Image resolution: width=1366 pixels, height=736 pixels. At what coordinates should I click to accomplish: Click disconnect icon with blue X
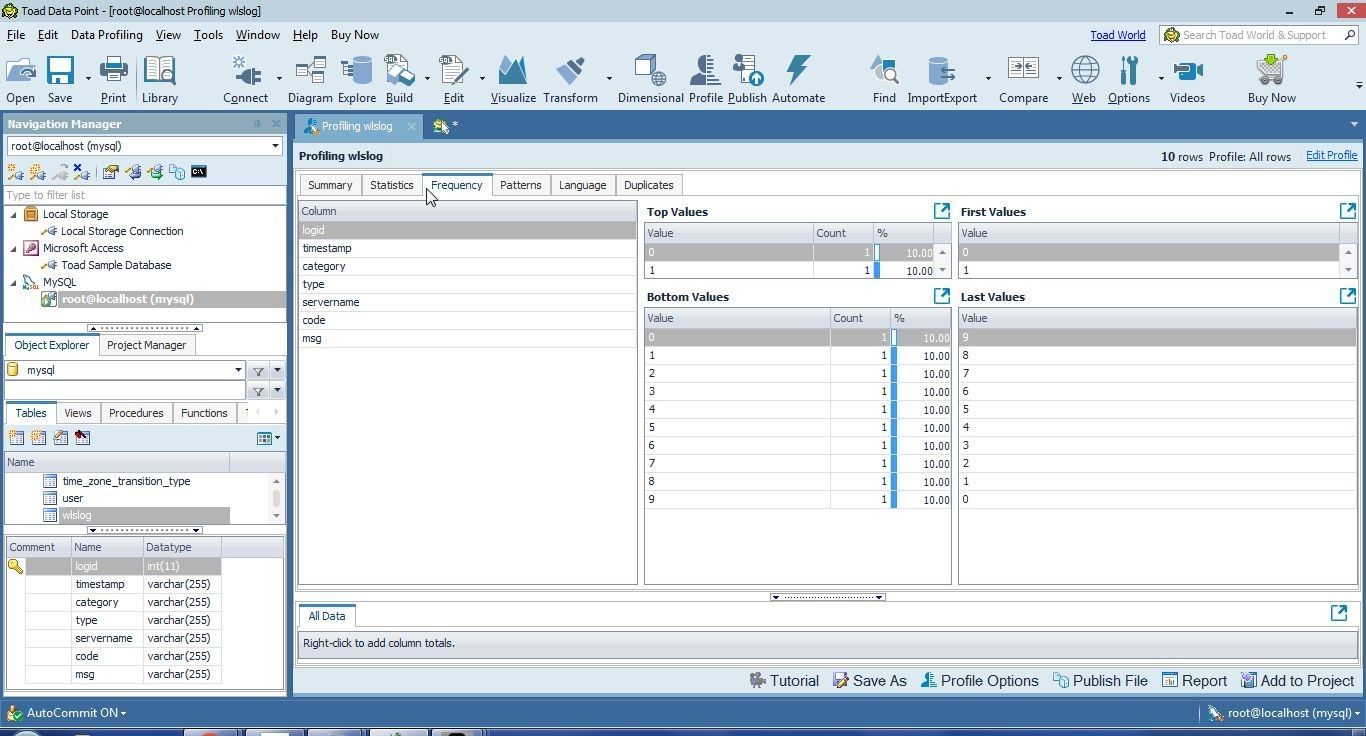tap(81, 172)
